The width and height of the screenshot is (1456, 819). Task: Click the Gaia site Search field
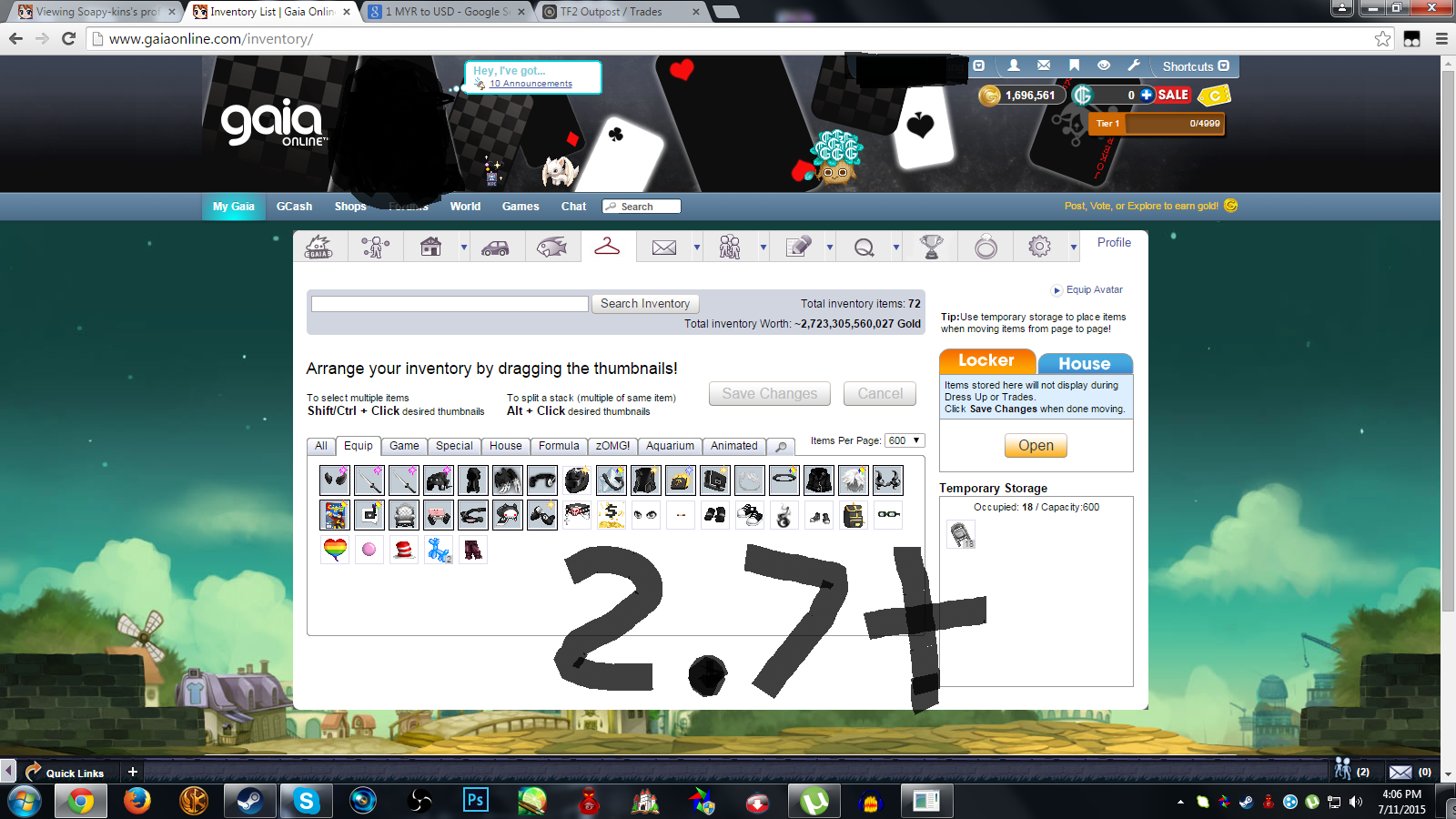pos(642,207)
